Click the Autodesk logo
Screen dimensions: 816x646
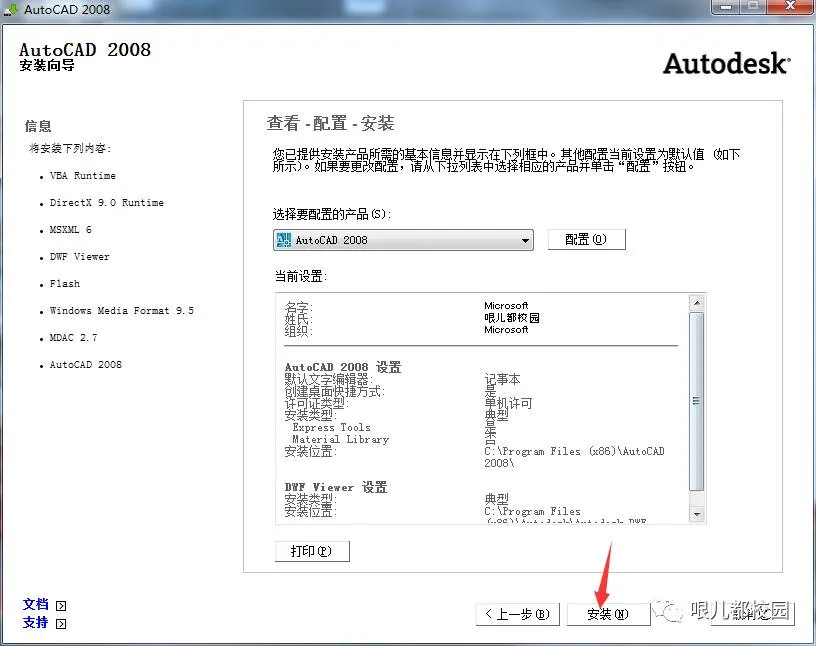pos(726,63)
